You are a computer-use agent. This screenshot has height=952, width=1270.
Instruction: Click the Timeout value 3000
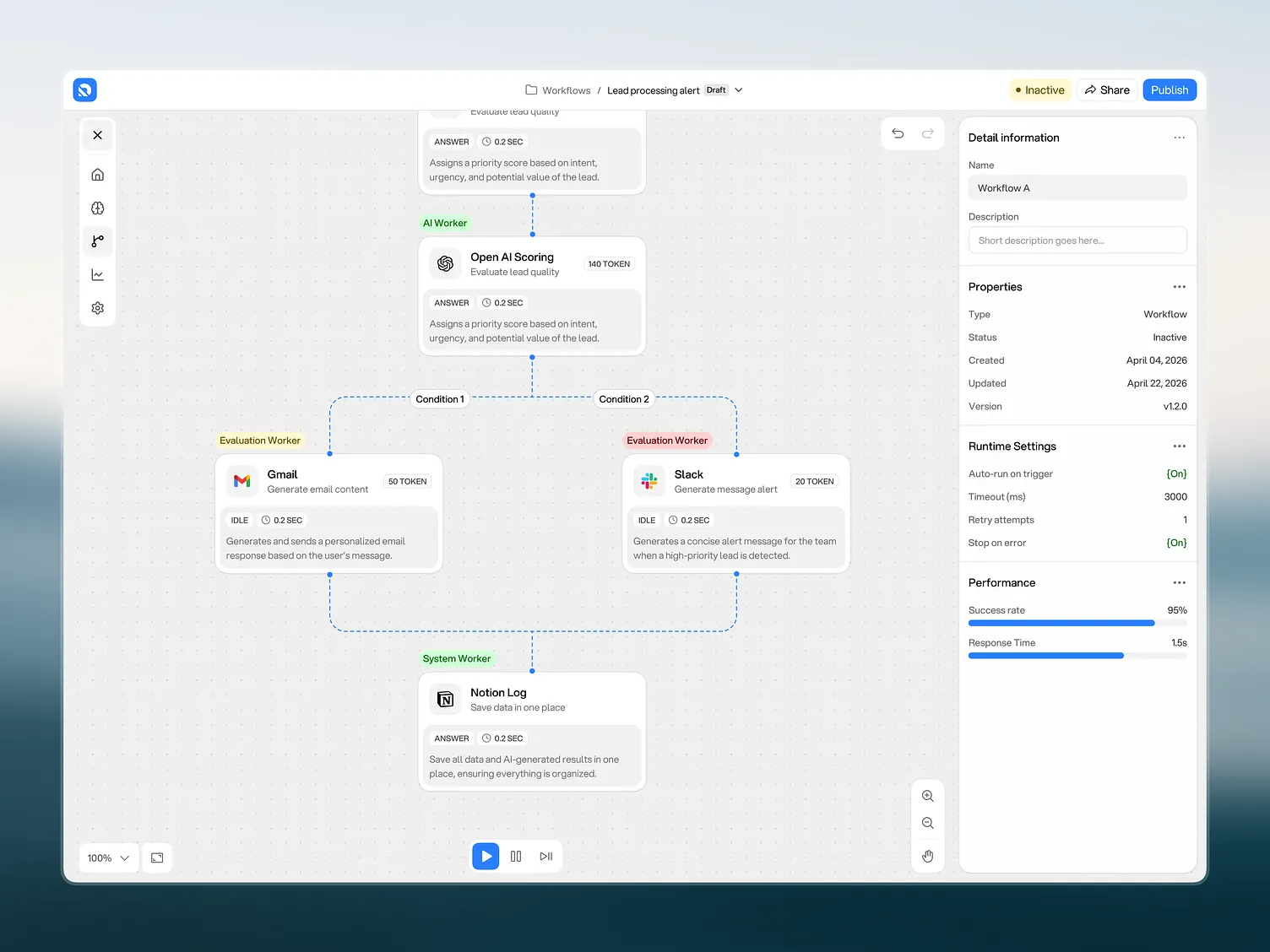[1175, 497]
